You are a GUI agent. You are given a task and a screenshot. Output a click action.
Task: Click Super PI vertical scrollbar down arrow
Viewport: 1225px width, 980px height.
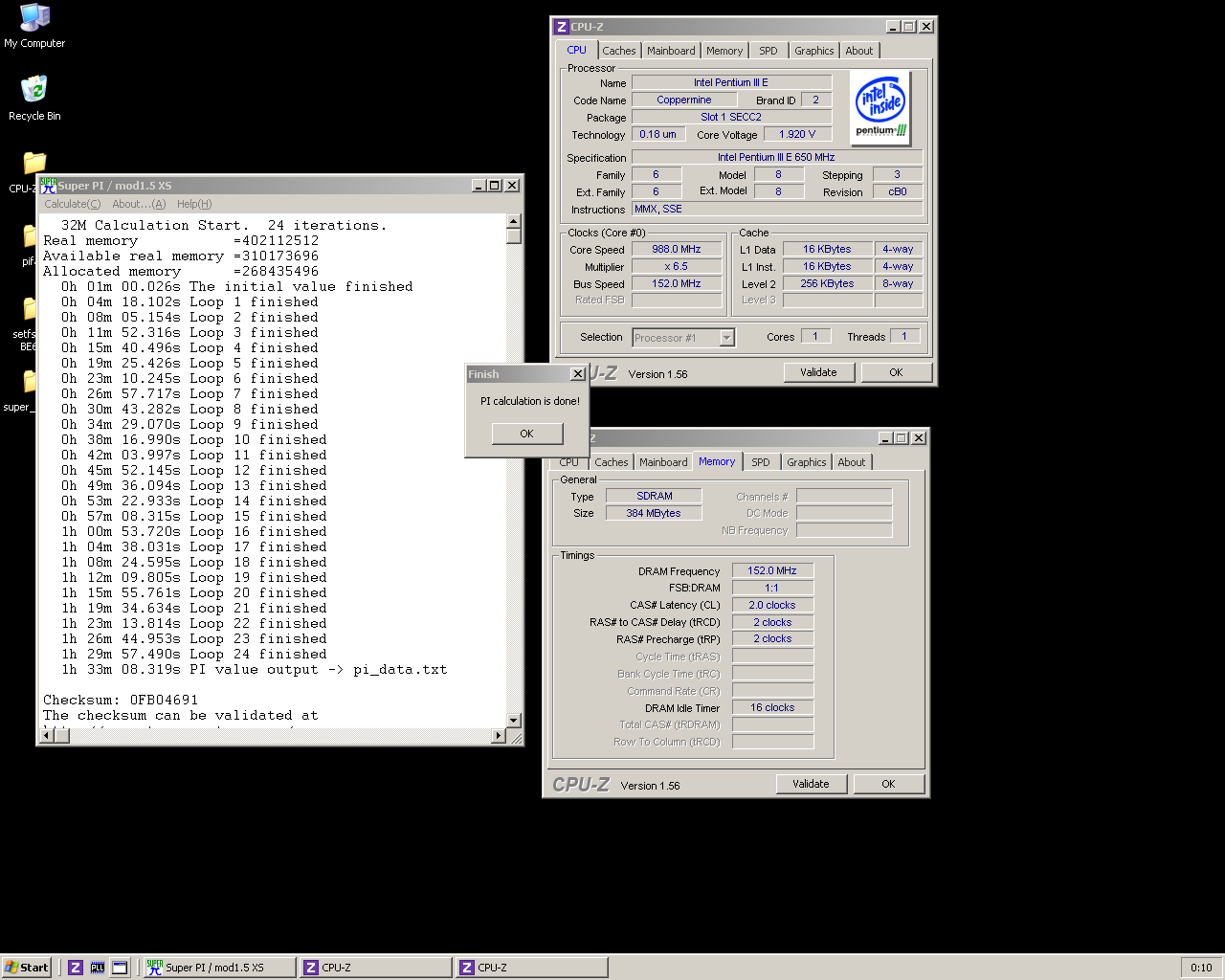[514, 721]
